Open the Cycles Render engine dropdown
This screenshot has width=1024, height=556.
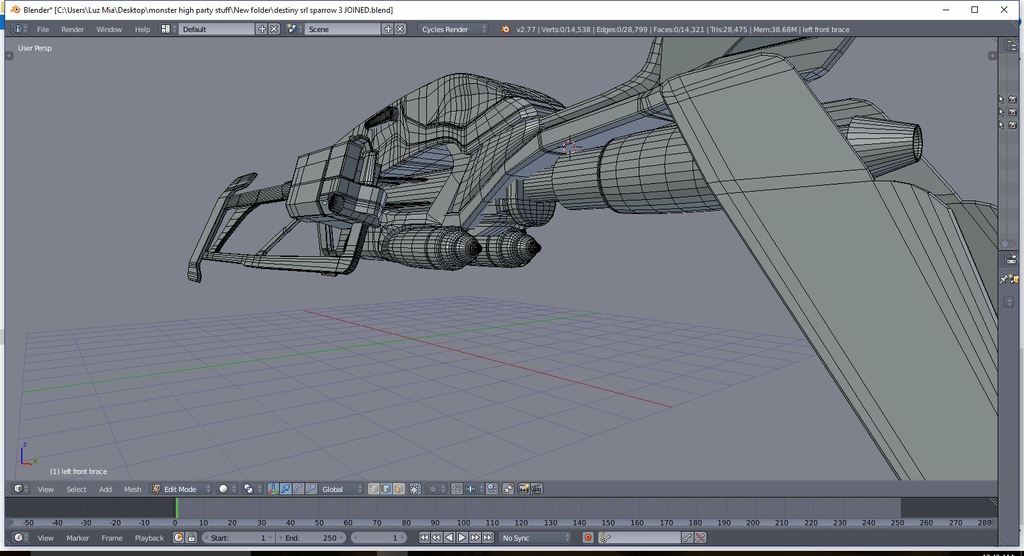click(x=453, y=29)
